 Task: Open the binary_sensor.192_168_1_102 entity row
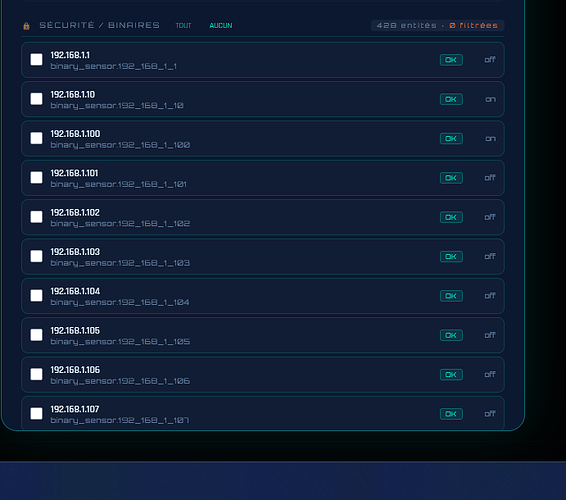[x=263, y=217]
